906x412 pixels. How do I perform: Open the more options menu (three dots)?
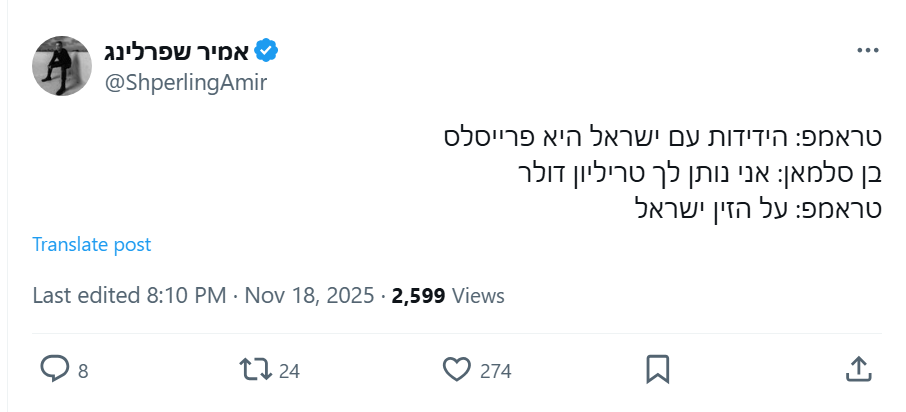click(867, 50)
